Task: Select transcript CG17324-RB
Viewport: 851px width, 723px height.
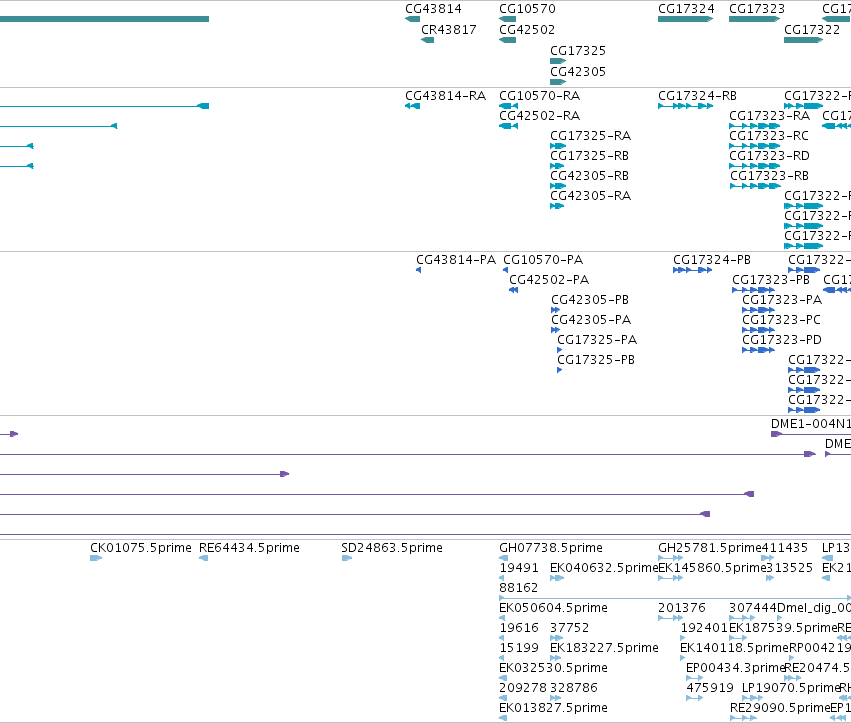Action: (x=697, y=96)
